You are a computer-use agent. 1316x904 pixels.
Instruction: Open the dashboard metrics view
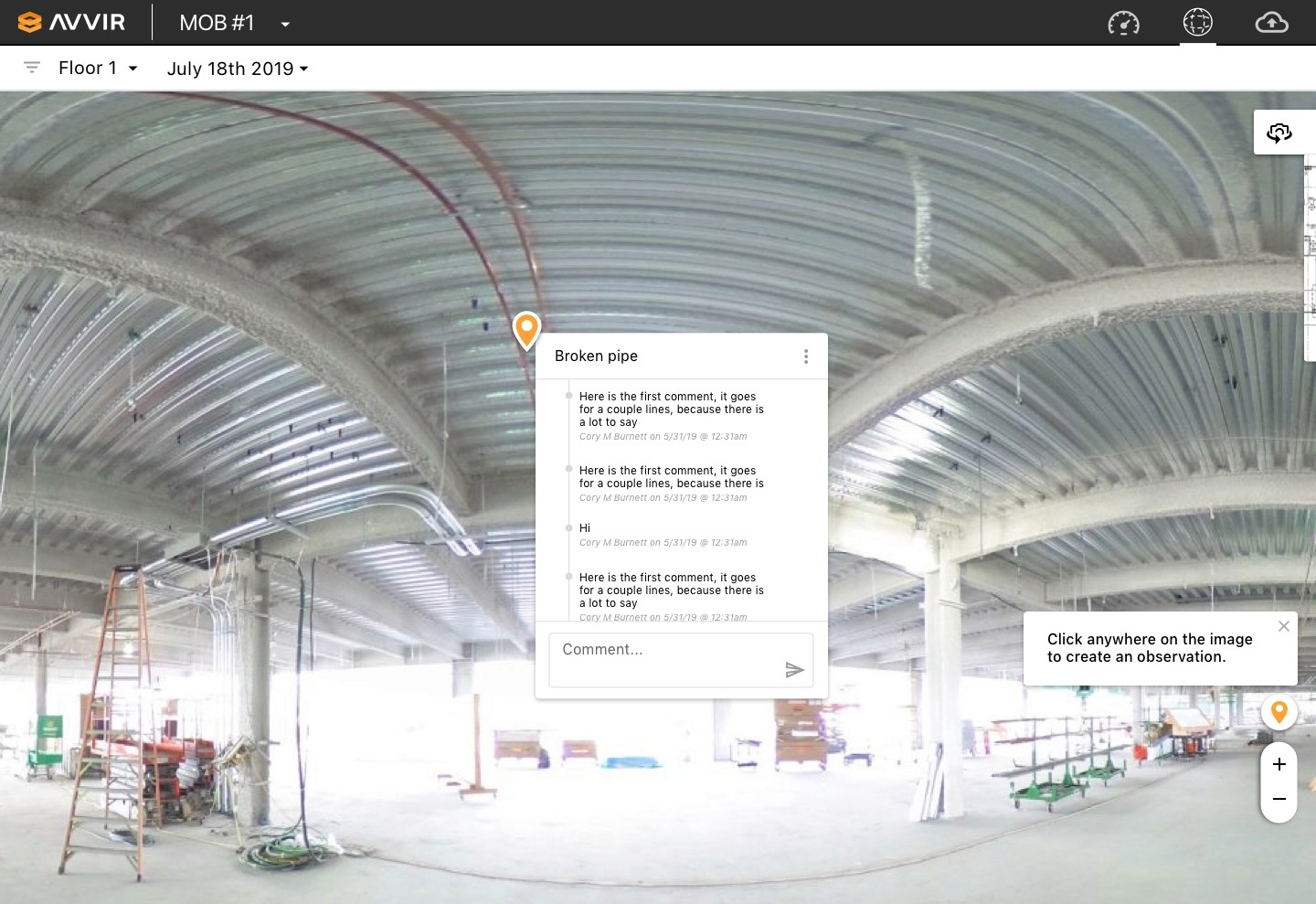[x=1124, y=22]
